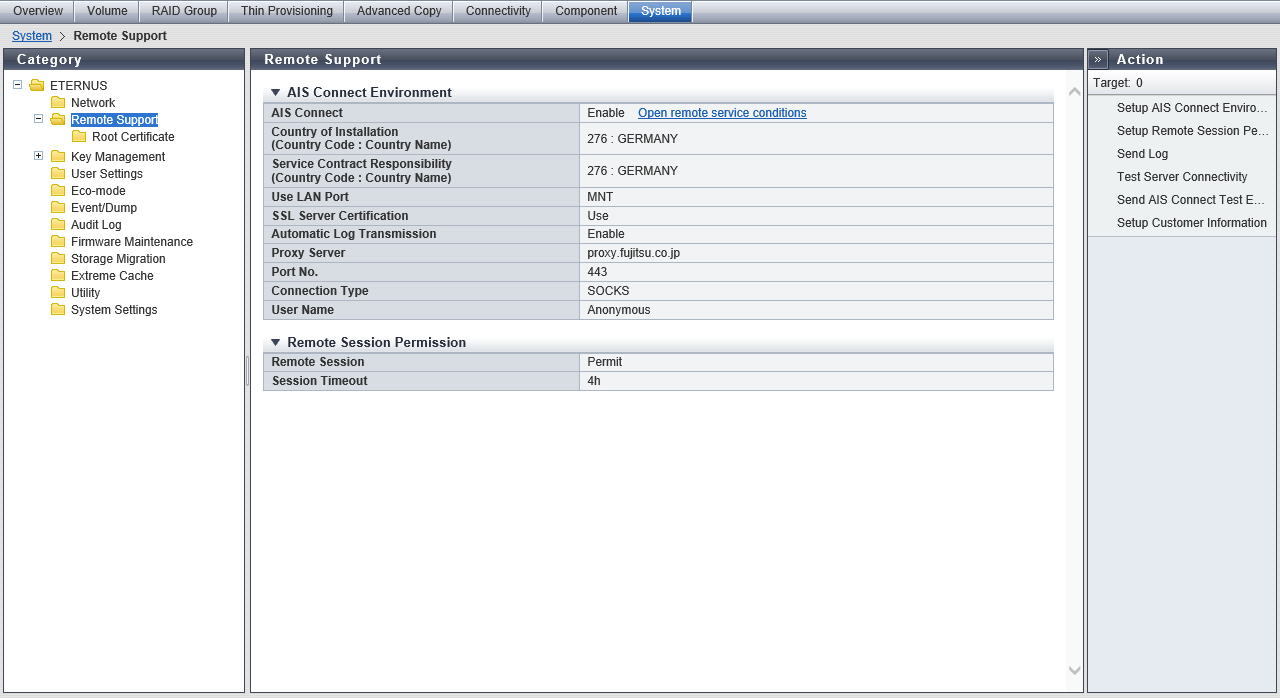Open remote service conditions link
1280x698 pixels.
coord(722,113)
